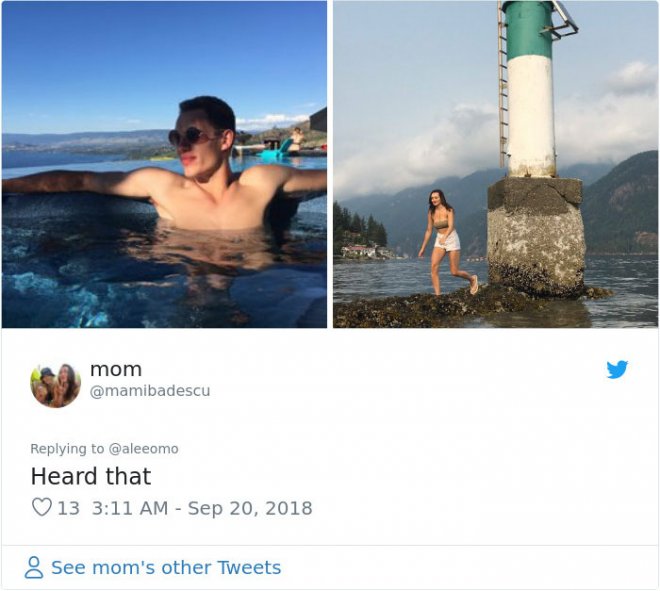Viewport: 660px width, 591px height.
Task: Click the display name "mom"
Action: (116, 370)
